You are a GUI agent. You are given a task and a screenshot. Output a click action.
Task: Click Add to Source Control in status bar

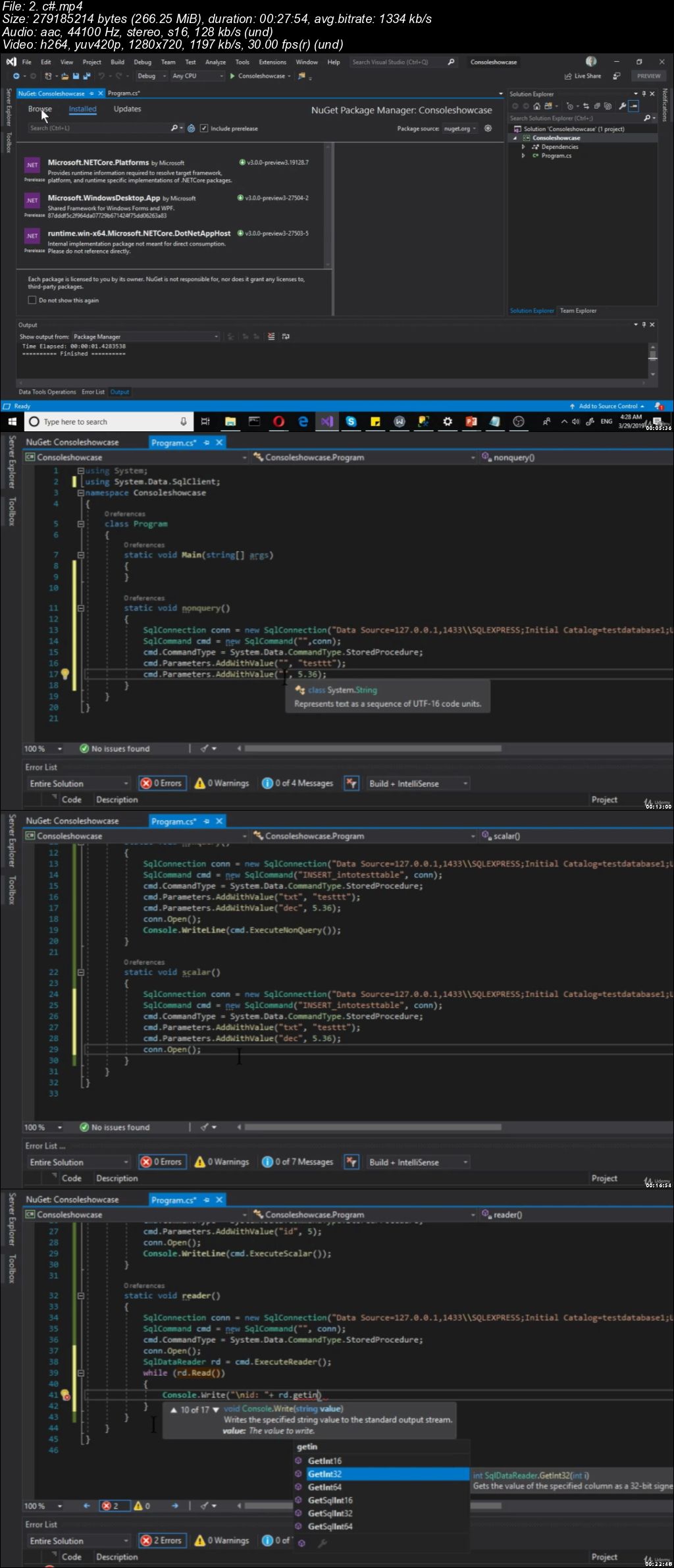point(608,406)
